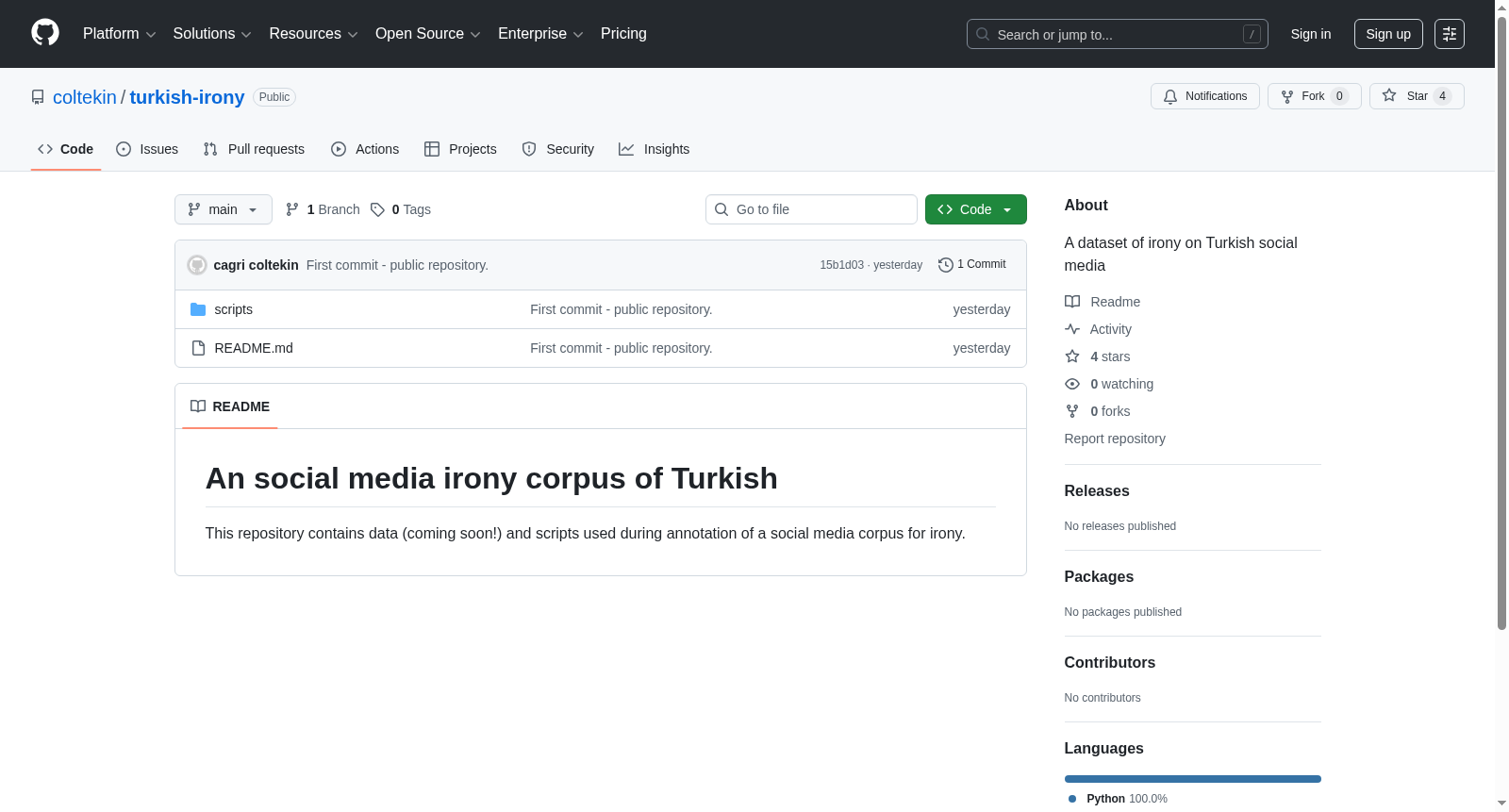Switch to the Code tab
Image resolution: width=1509 pixels, height=812 pixels.
pyautogui.click(x=66, y=149)
